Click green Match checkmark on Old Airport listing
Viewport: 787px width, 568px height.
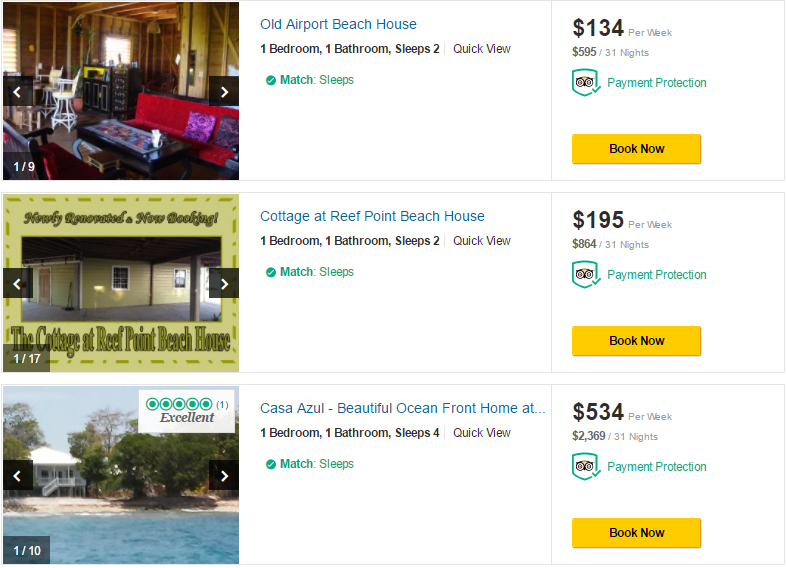(271, 80)
